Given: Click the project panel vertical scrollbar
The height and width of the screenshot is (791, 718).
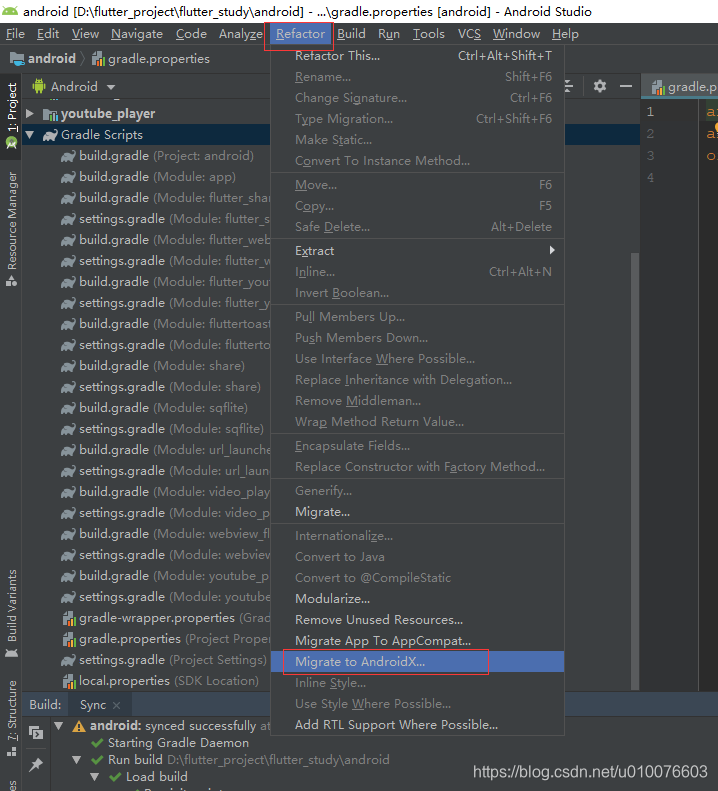Looking at the screenshot, I should (635, 470).
